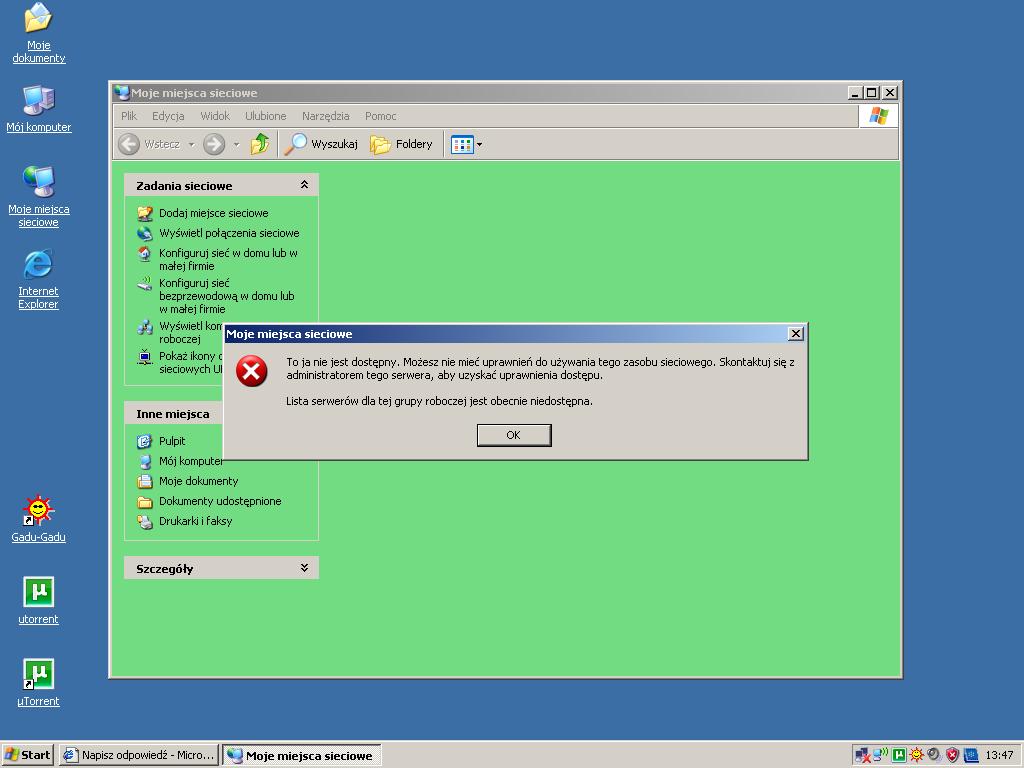Click the Mój komputer icon in Inne miejsca
This screenshot has width=1024, height=768.
coord(145,461)
